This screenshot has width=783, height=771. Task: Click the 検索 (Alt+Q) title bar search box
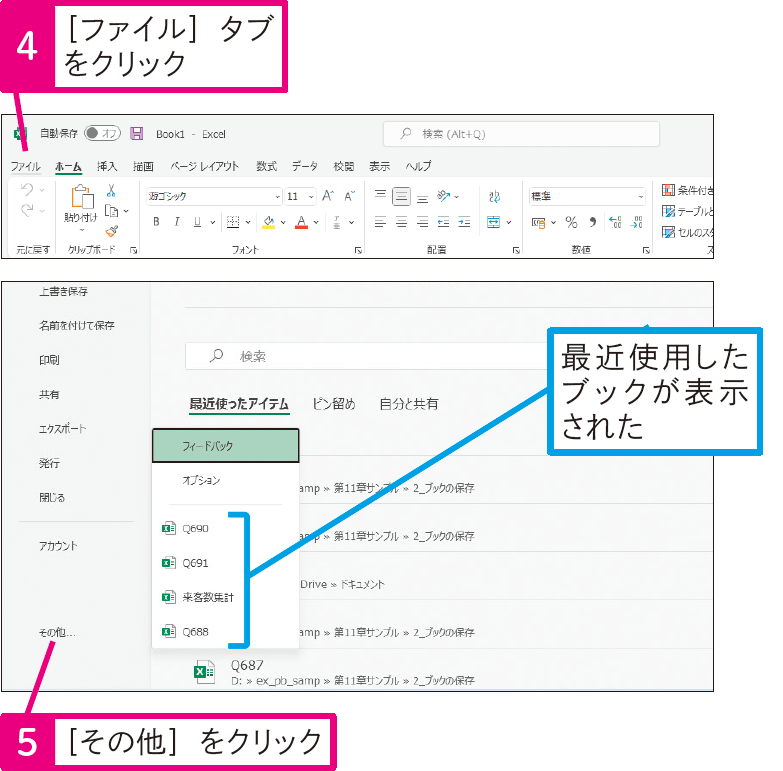point(521,134)
